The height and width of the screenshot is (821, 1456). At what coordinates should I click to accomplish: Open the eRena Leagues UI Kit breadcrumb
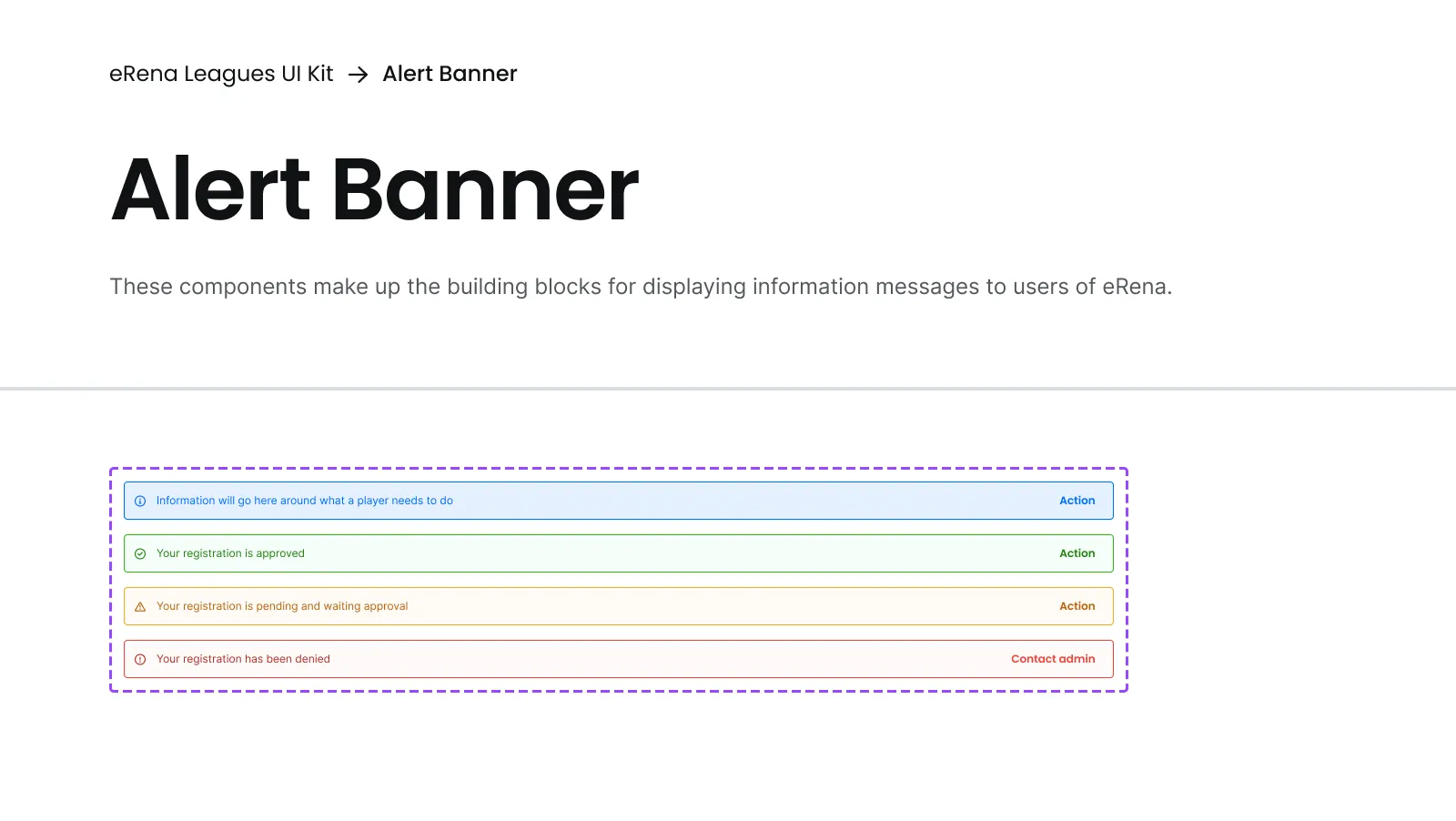coord(221,74)
